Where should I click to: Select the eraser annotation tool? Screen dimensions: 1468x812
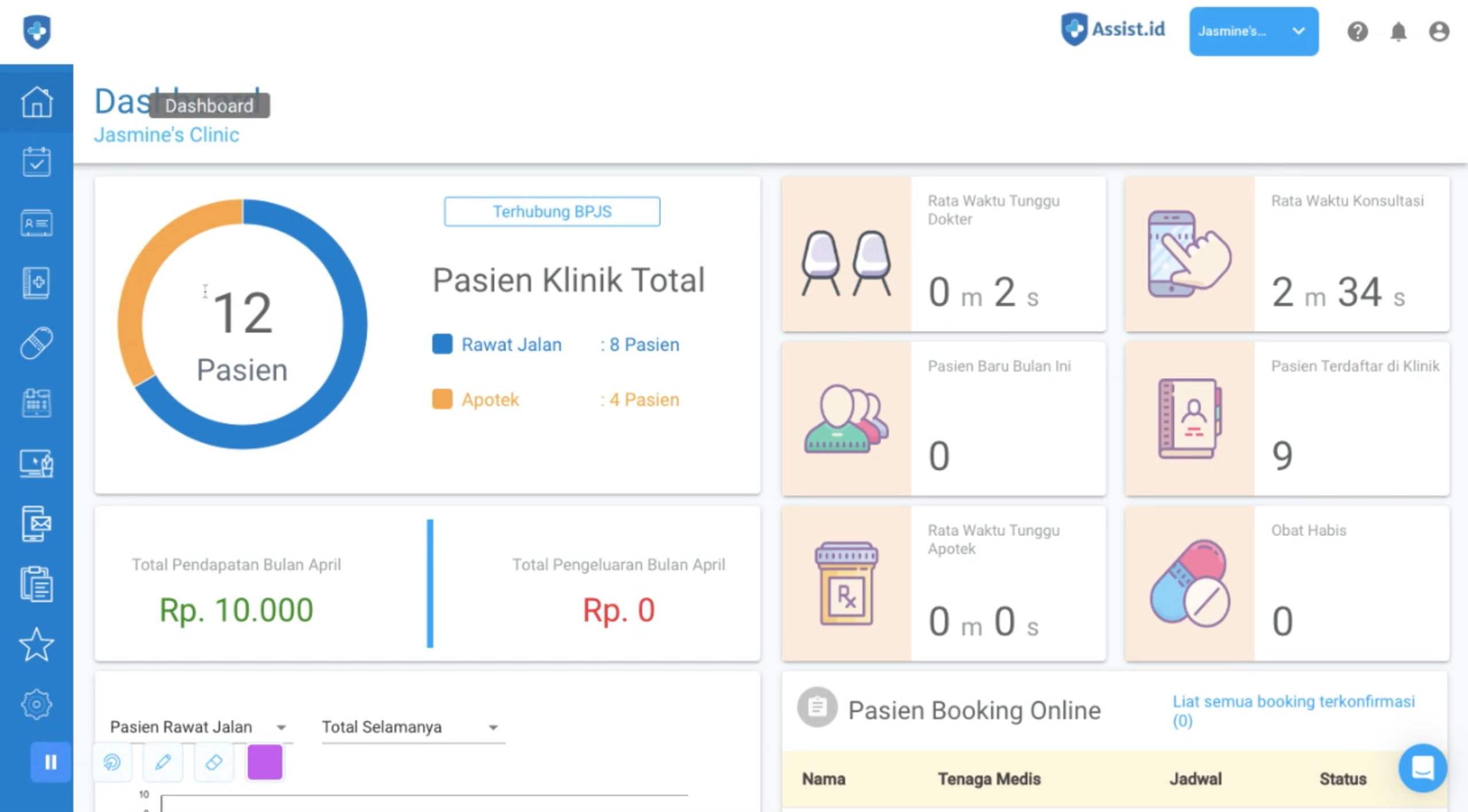[x=214, y=762]
